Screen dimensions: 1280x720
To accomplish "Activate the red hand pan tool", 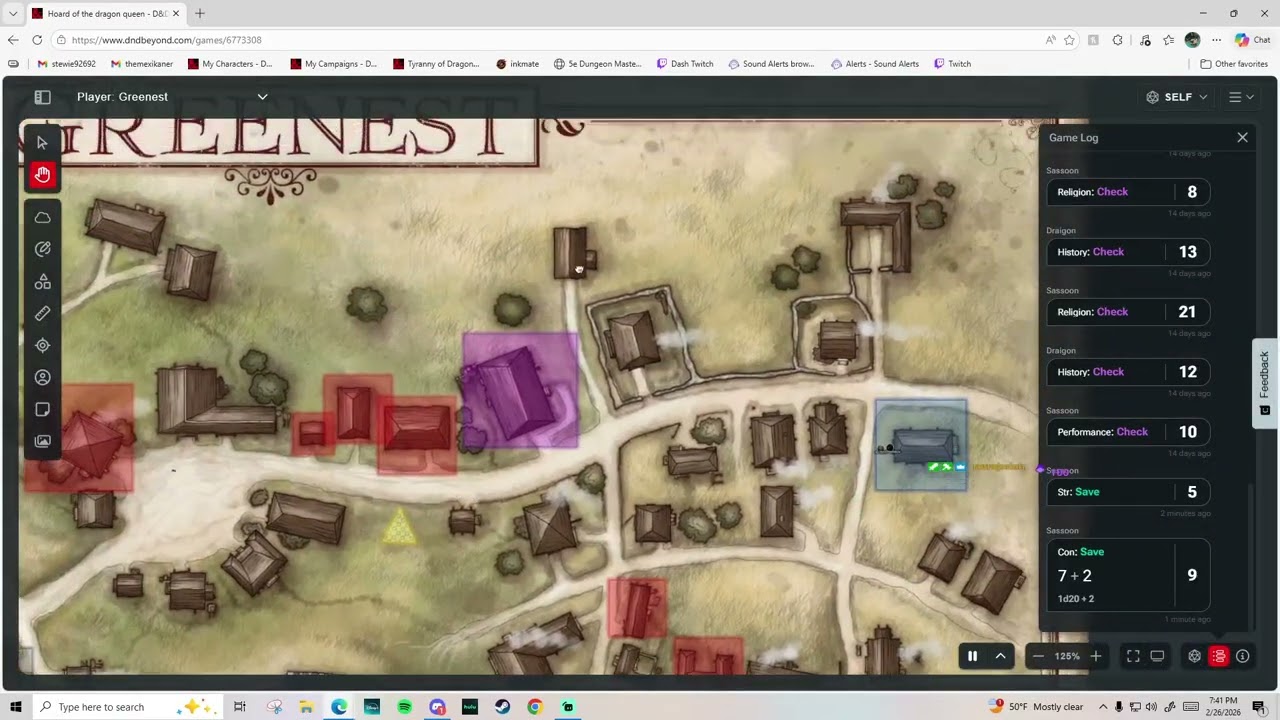I will pyautogui.click(x=42, y=175).
